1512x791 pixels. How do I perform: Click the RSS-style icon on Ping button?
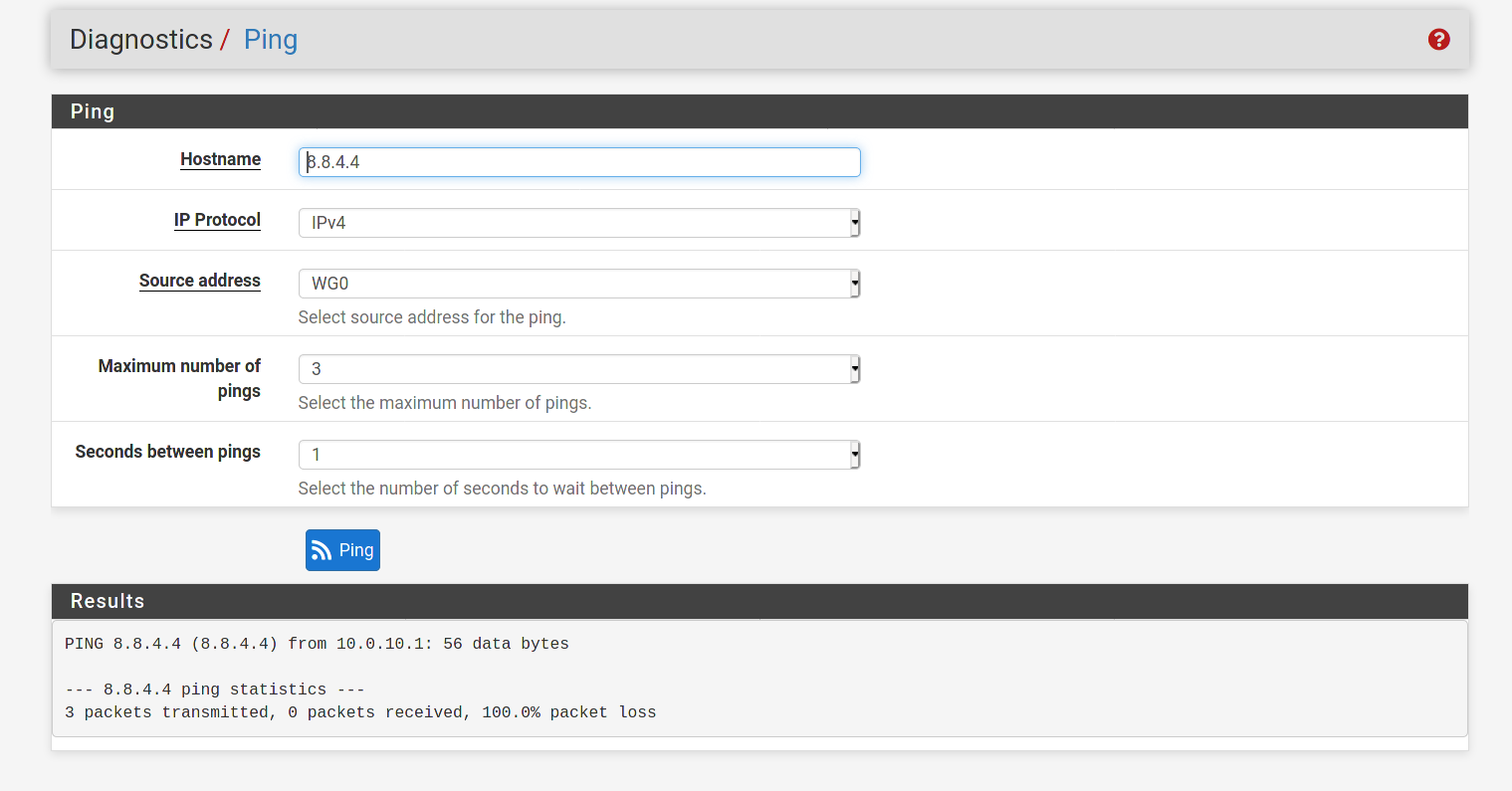[322, 550]
